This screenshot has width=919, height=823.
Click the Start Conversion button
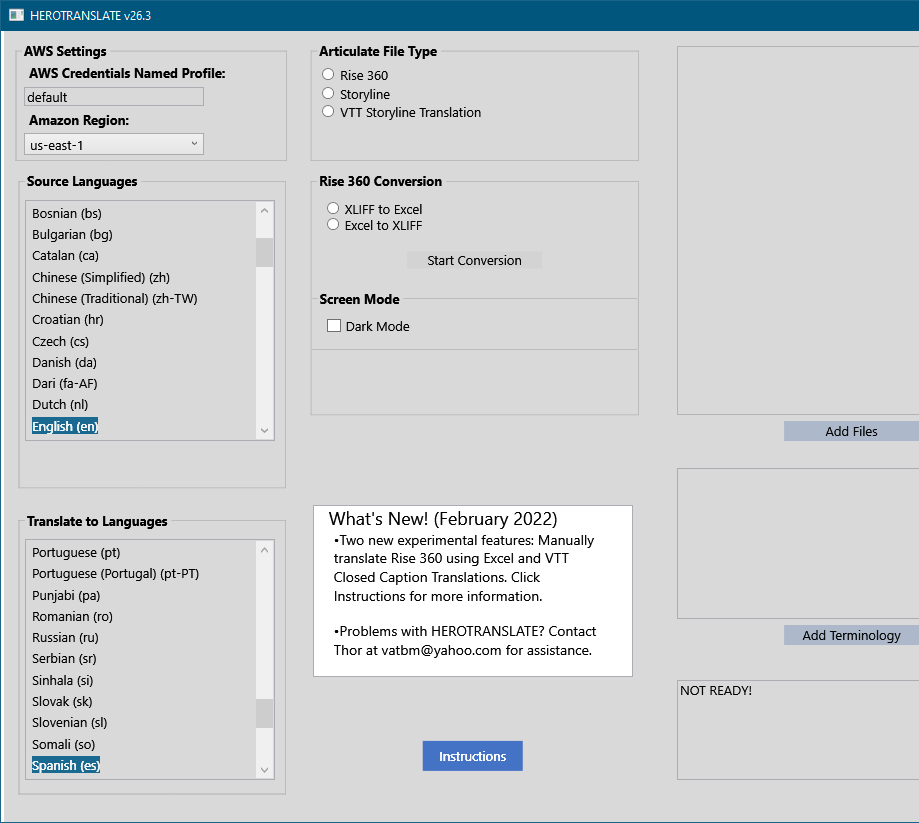(x=474, y=260)
